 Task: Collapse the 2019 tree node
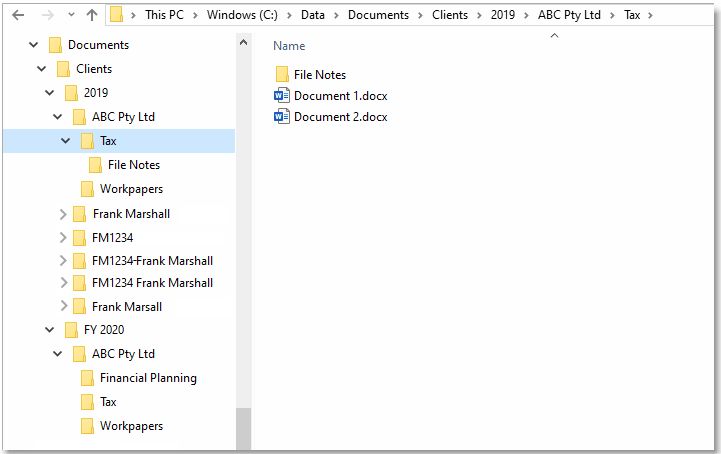click(50, 92)
